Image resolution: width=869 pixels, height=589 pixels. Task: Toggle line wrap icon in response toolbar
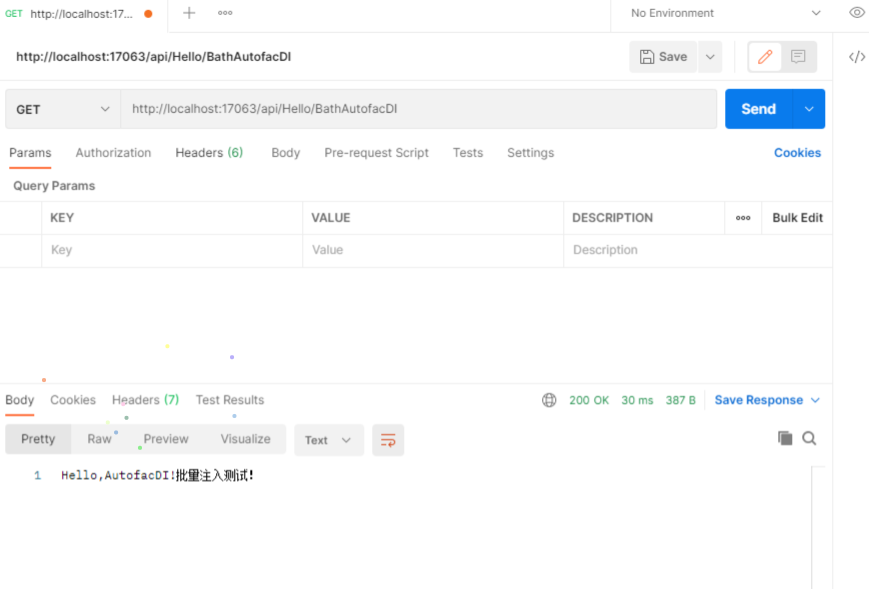click(388, 440)
